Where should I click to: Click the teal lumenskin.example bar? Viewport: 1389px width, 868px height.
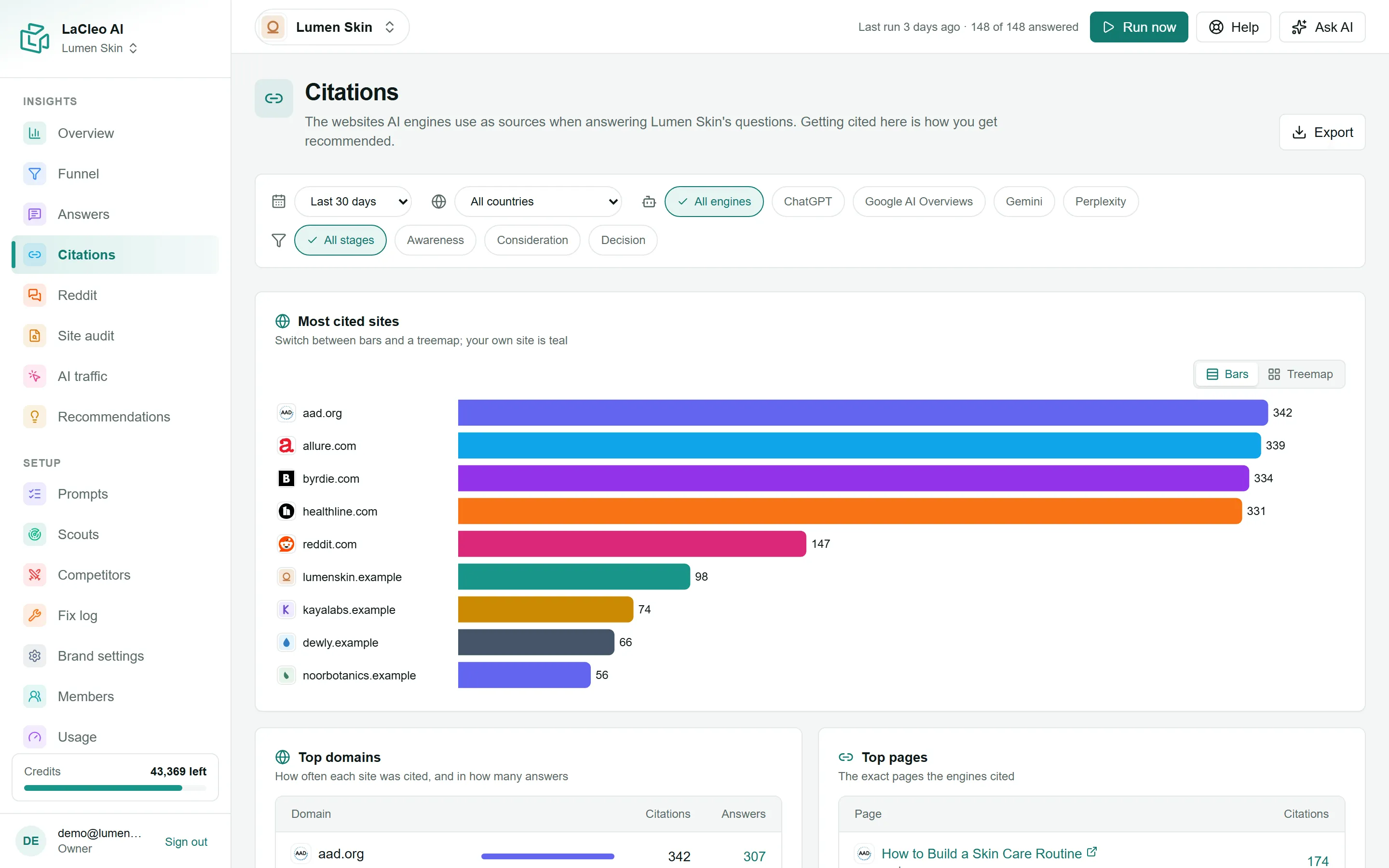[x=574, y=576]
